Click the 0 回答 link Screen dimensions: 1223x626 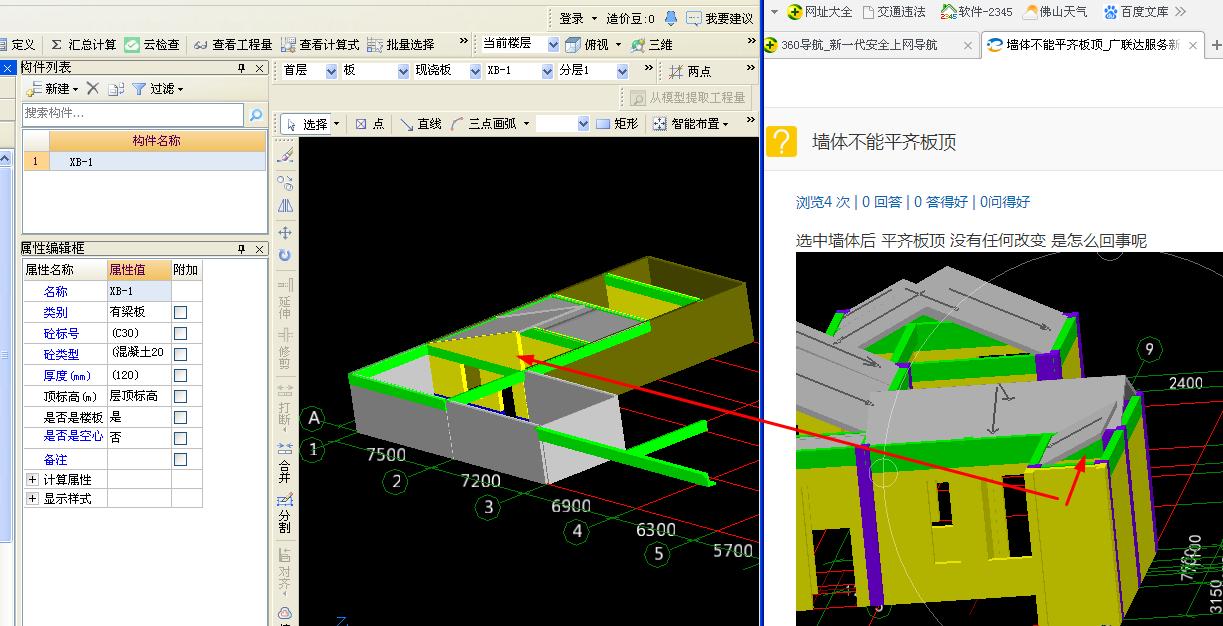[x=882, y=202]
